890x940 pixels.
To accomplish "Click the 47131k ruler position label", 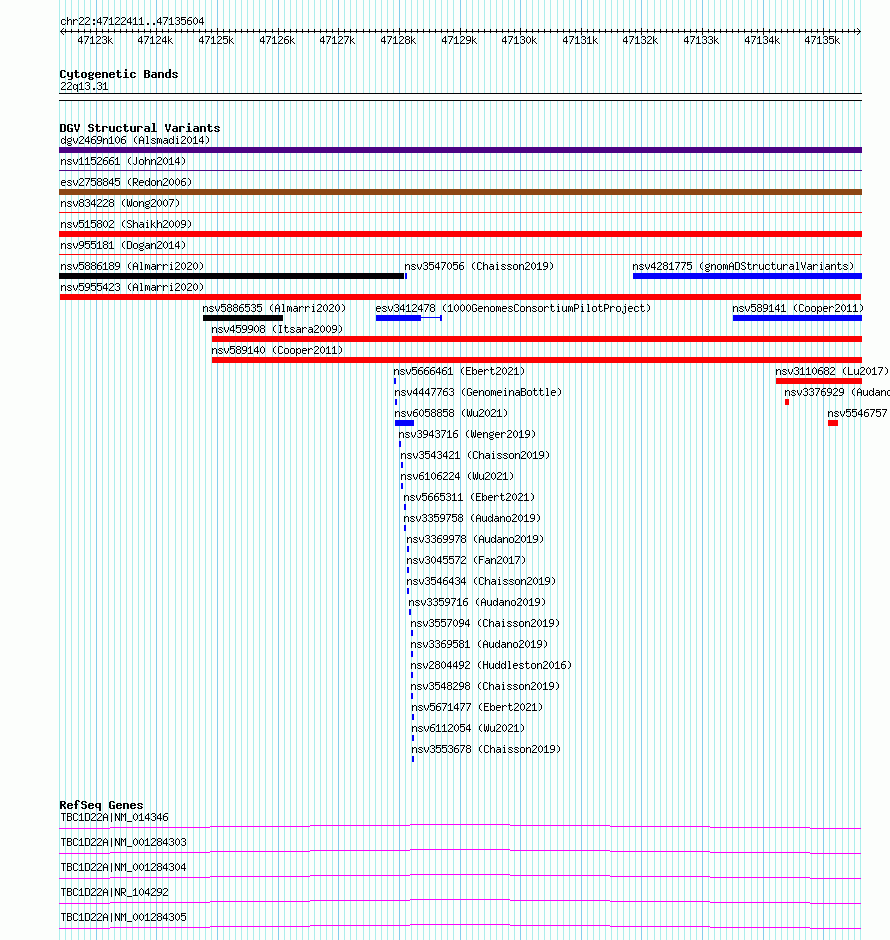I will (x=580, y=40).
